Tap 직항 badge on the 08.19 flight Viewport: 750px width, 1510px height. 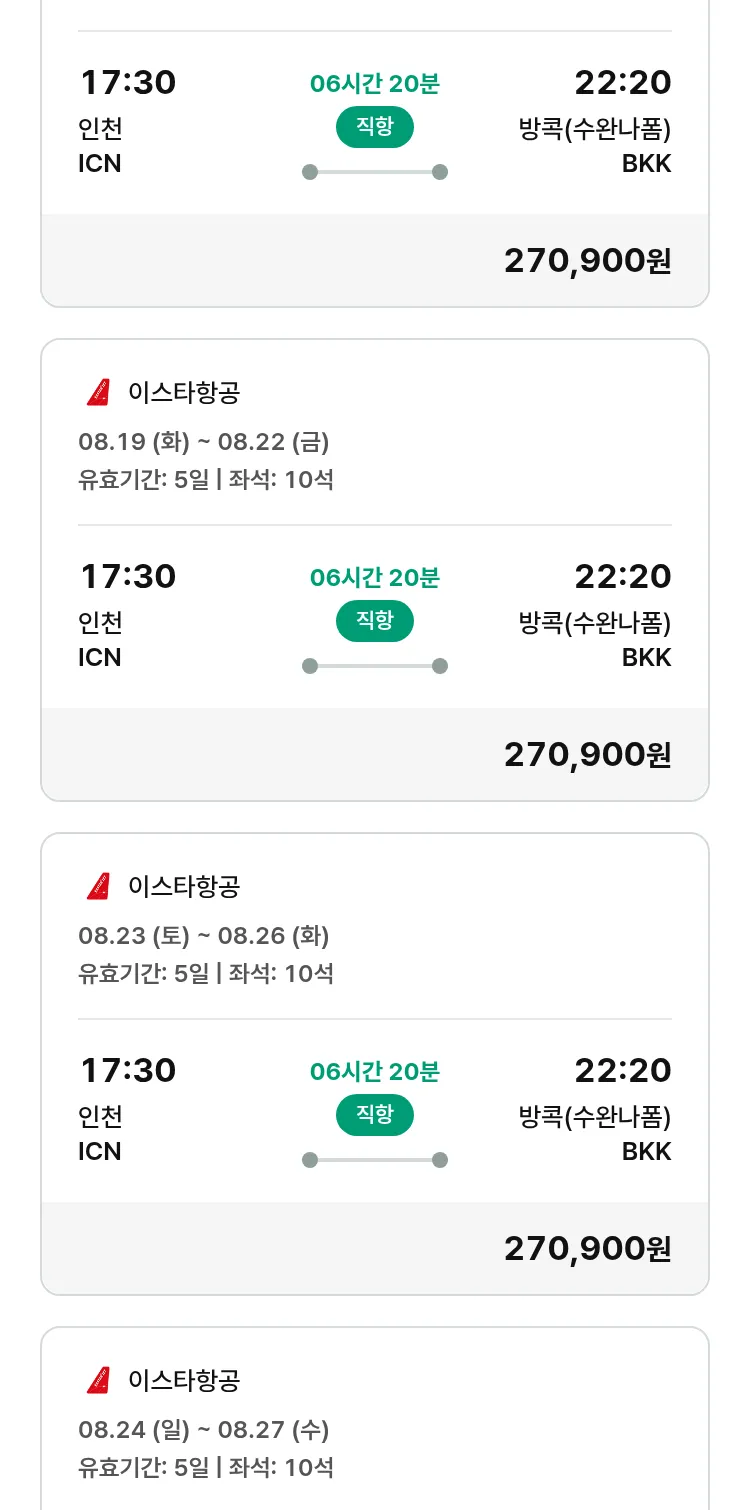(375, 621)
